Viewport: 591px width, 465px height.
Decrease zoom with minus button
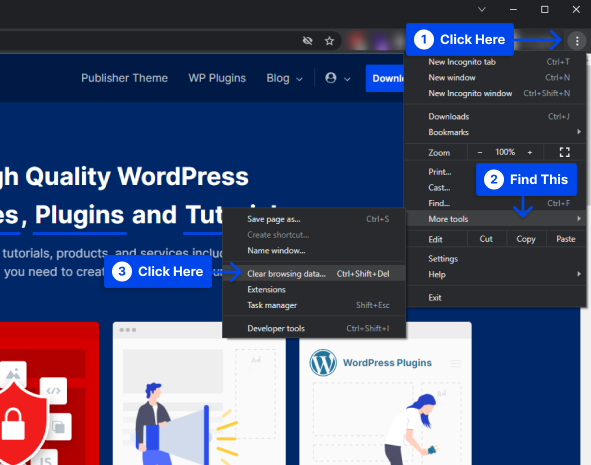pos(480,152)
